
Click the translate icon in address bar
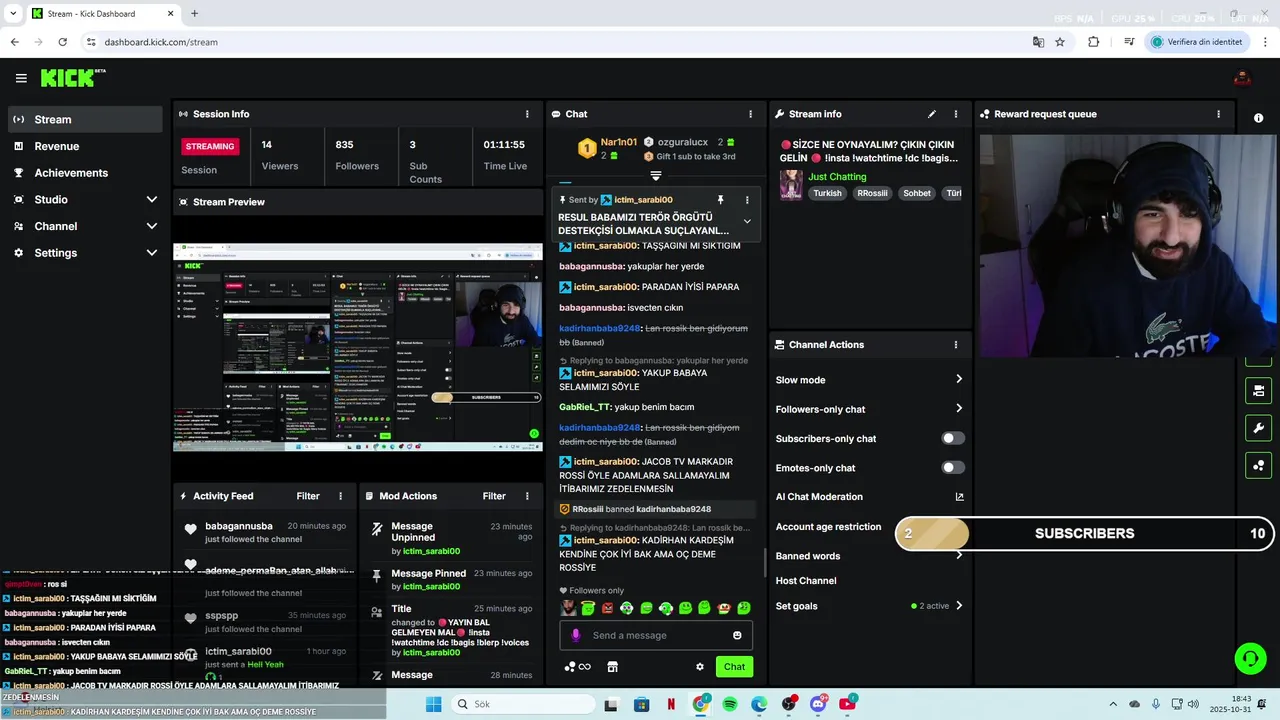coord(1038,42)
